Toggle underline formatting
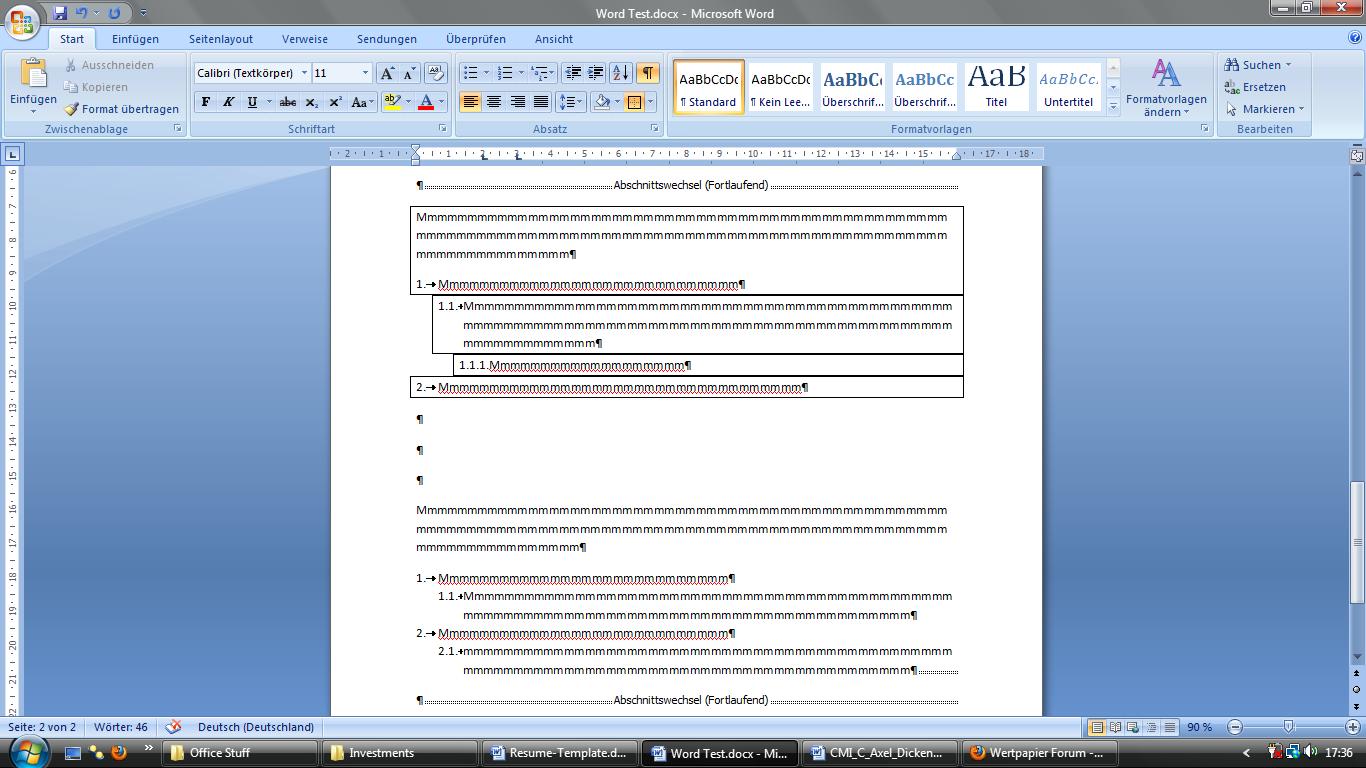Viewport: 1366px width, 768px height. tap(252, 102)
